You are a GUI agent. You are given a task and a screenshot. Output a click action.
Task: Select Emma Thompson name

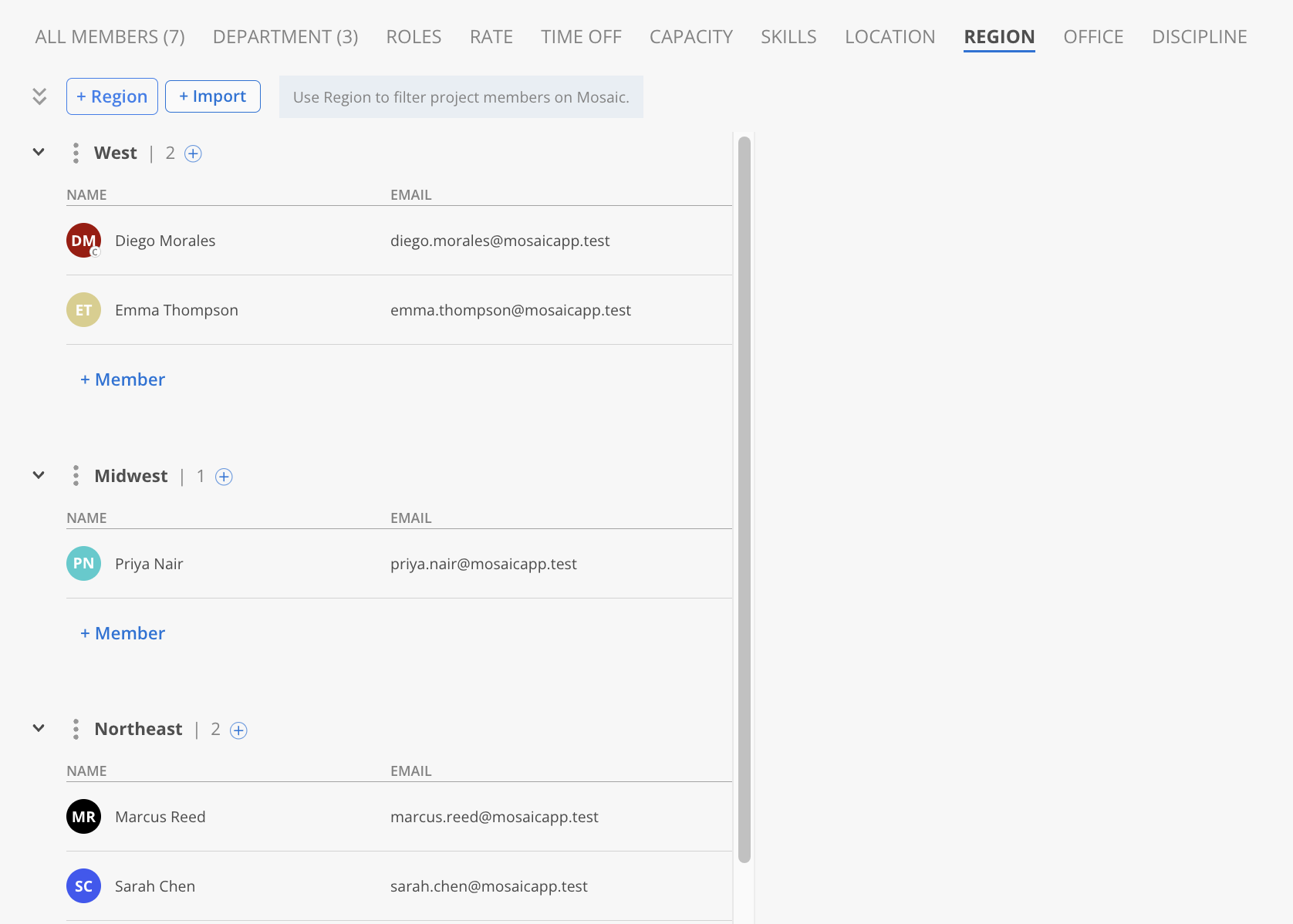(x=177, y=310)
